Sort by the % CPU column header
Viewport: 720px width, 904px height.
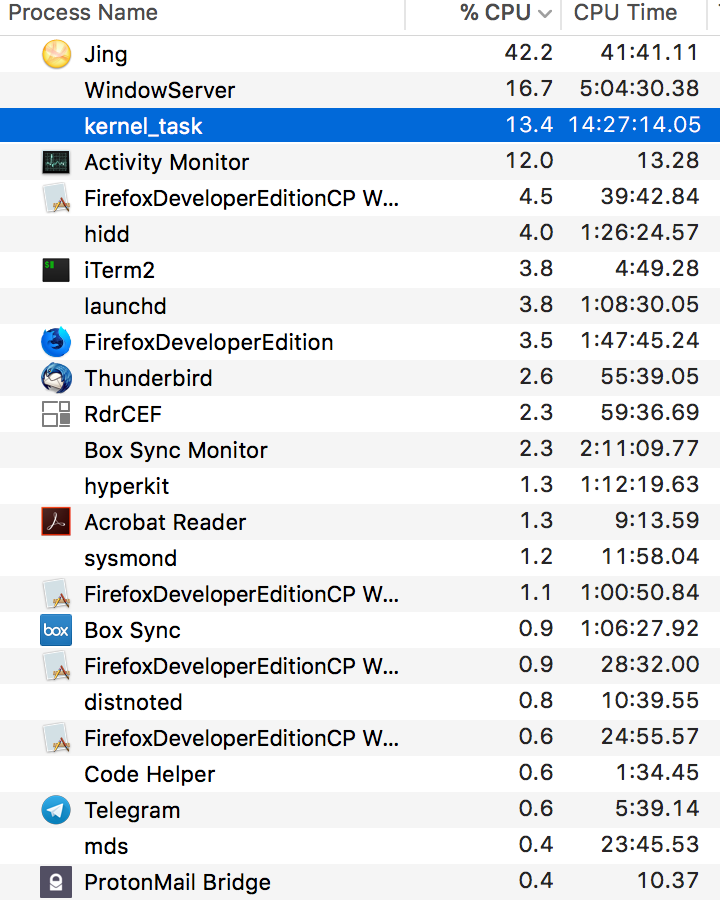pyautogui.click(x=495, y=13)
